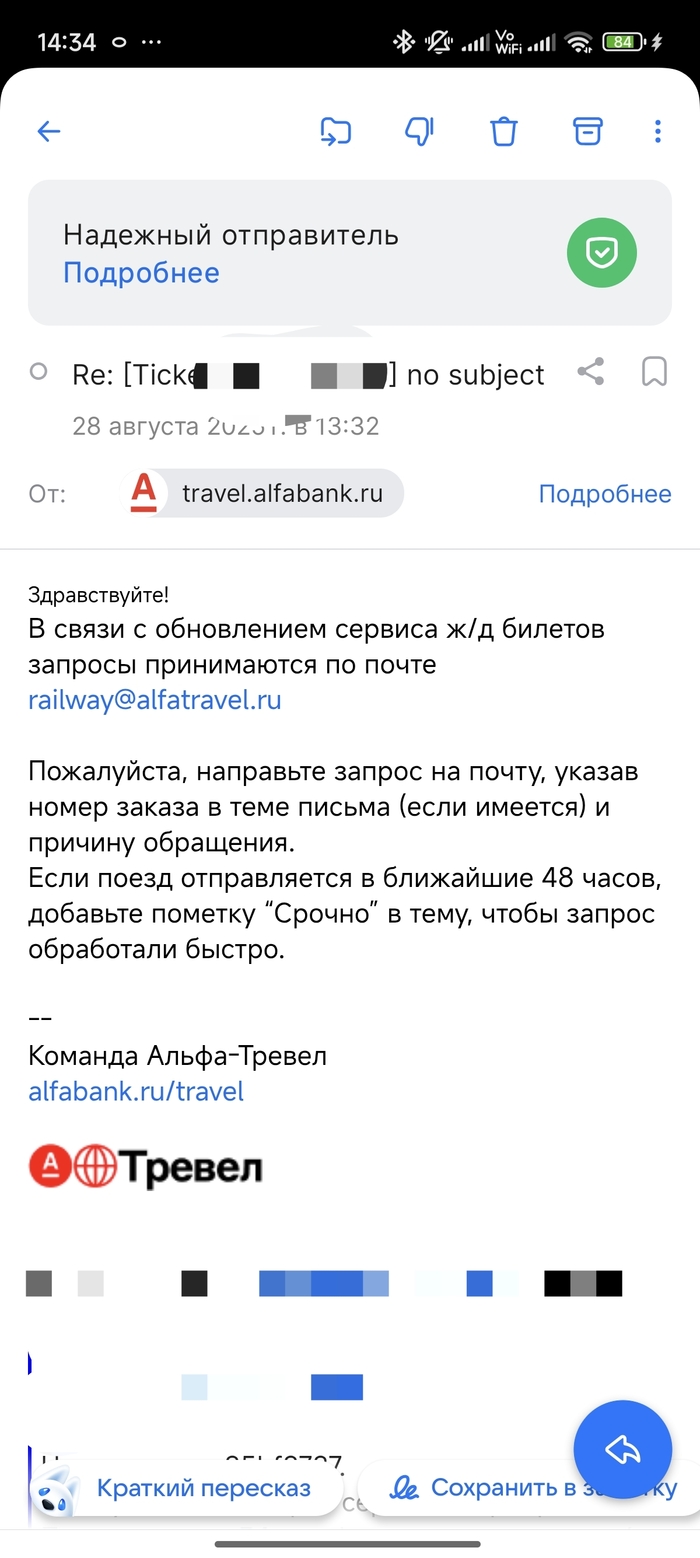Delete the email with trash icon
700x1558 pixels.
[x=503, y=131]
